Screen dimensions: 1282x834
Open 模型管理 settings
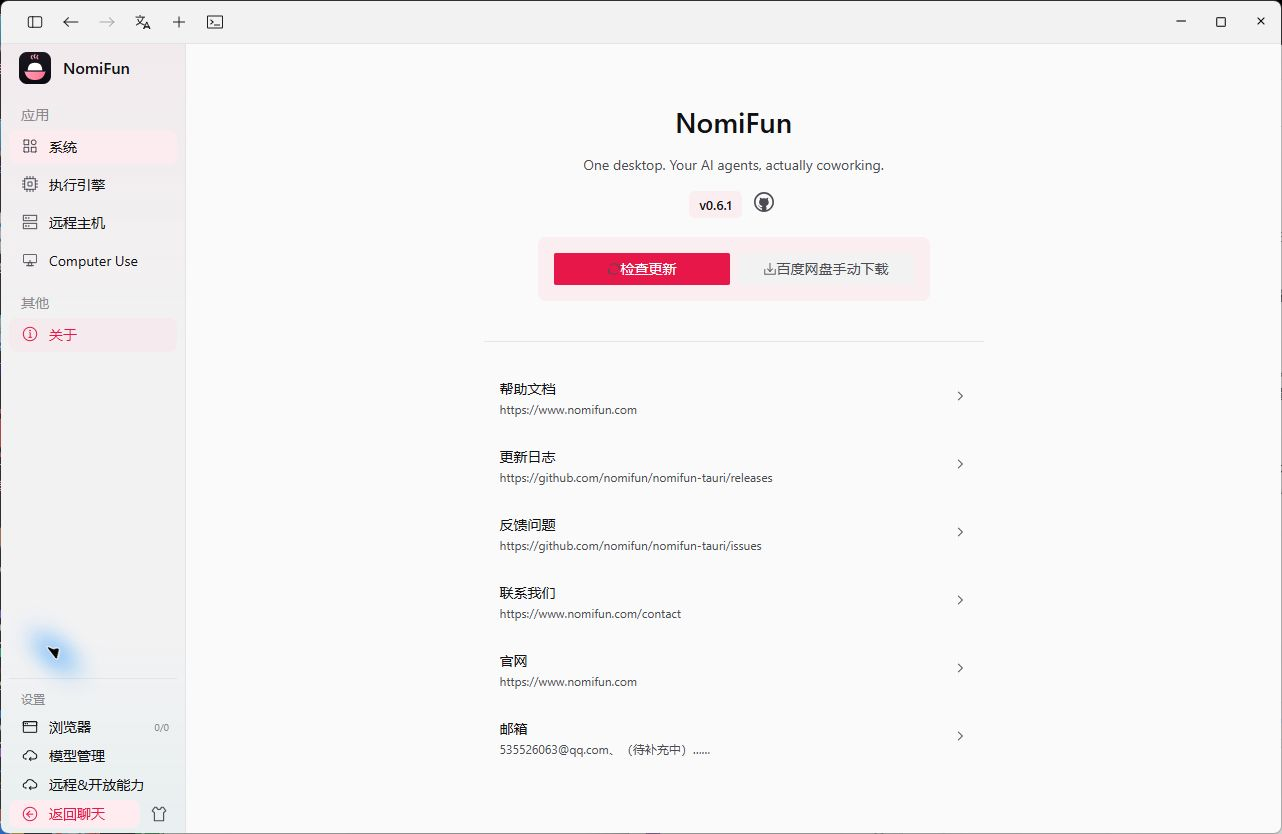[94, 756]
